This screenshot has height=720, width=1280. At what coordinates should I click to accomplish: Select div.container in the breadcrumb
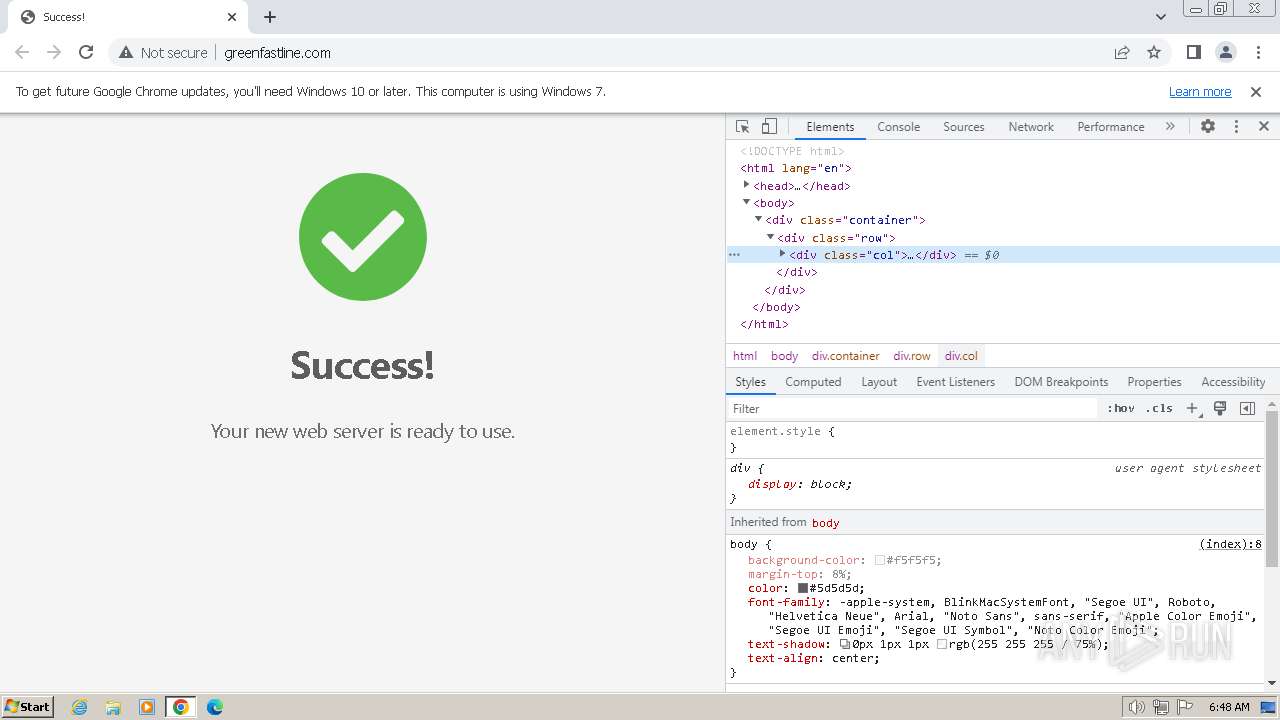click(x=846, y=356)
